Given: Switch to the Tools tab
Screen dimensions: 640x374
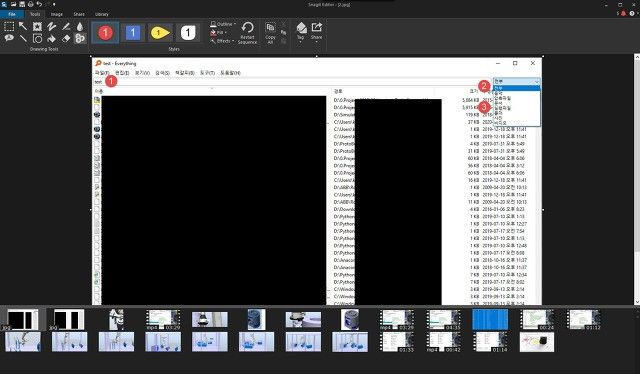Looking at the screenshot, I should point(35,14).
